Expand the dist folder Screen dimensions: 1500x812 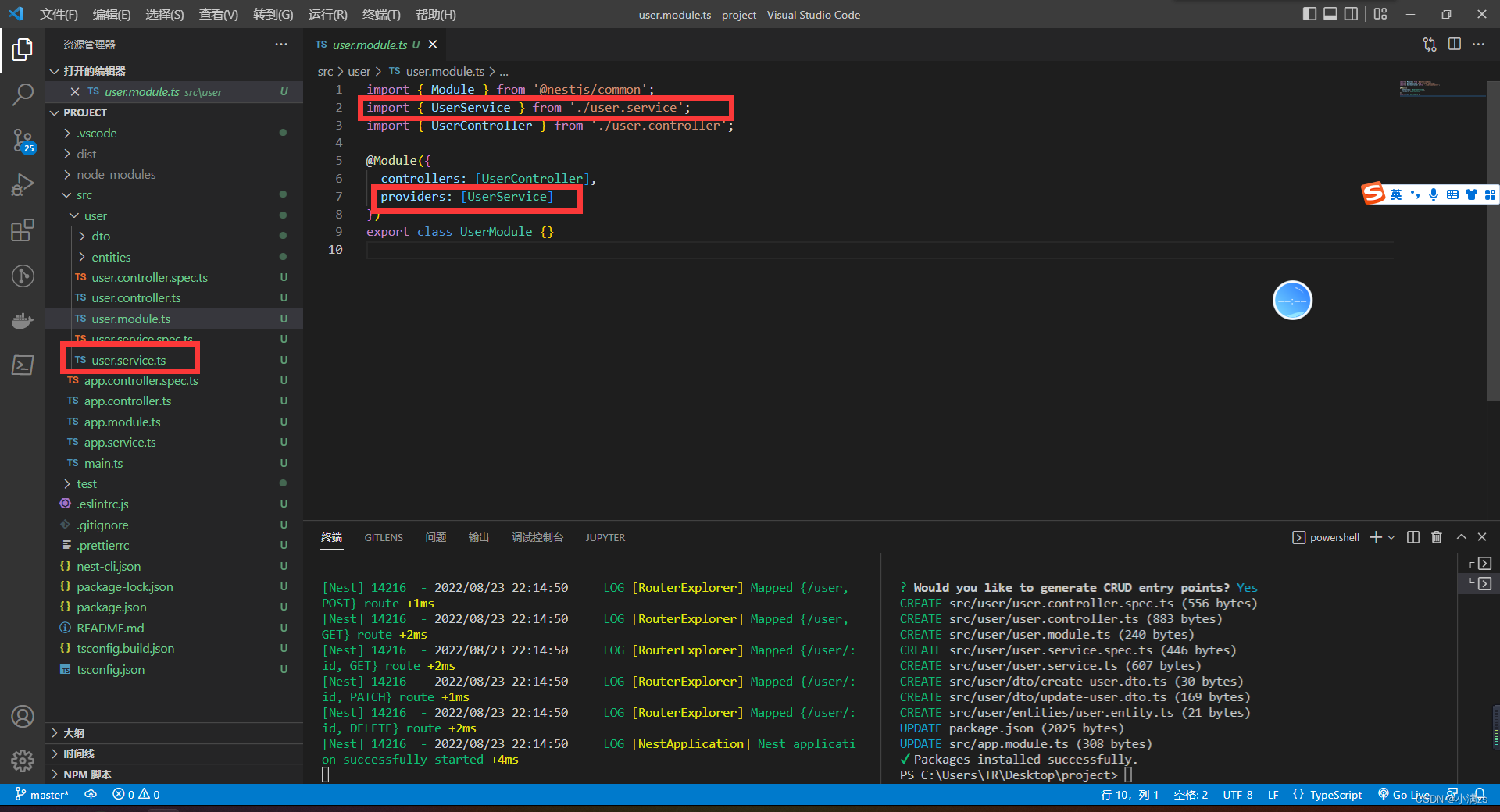86,154
